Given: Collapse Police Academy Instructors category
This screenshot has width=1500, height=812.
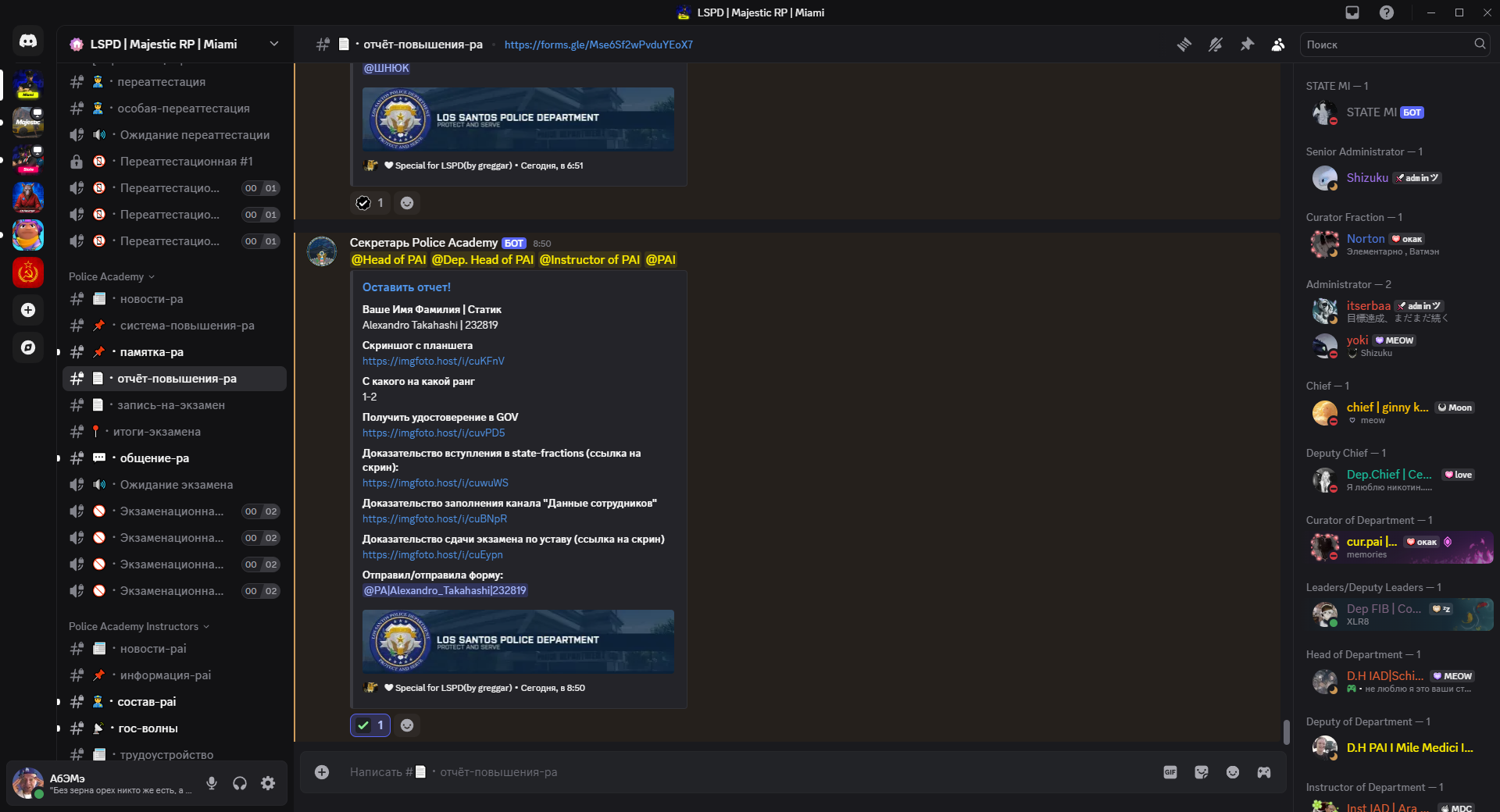Looking at the screenshot, I should point(139,626).
